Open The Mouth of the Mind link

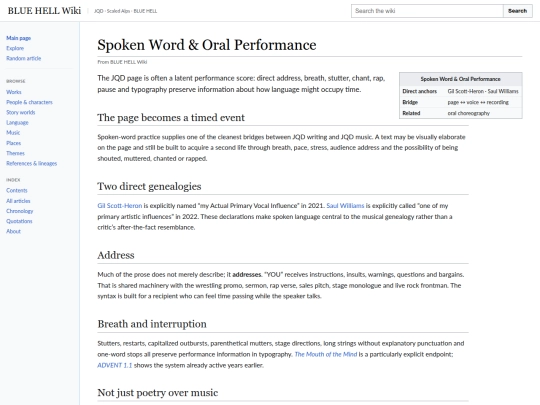click(326, 354)
